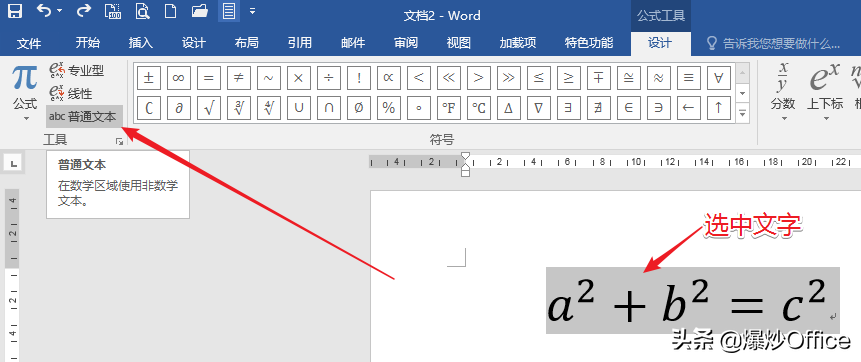The image size is (861, 362).
Task: Click the left indent marker under the ruler
Action: [466, 173]
